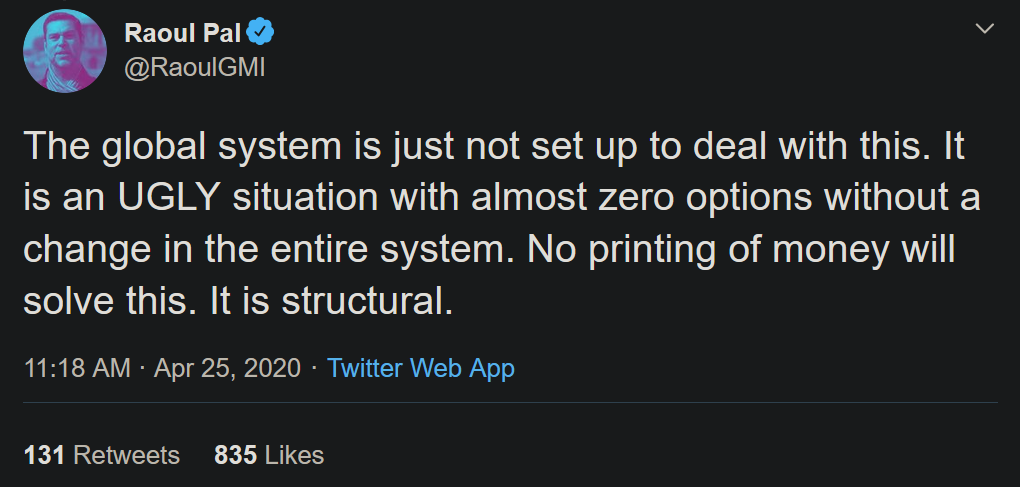Click the Apr 25, 2020 date
Screen dimensions: 1020x487
[x=227, y=368]
